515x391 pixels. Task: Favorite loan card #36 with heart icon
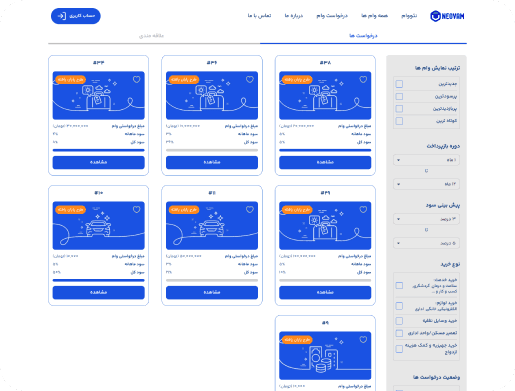tap(250, 80)
